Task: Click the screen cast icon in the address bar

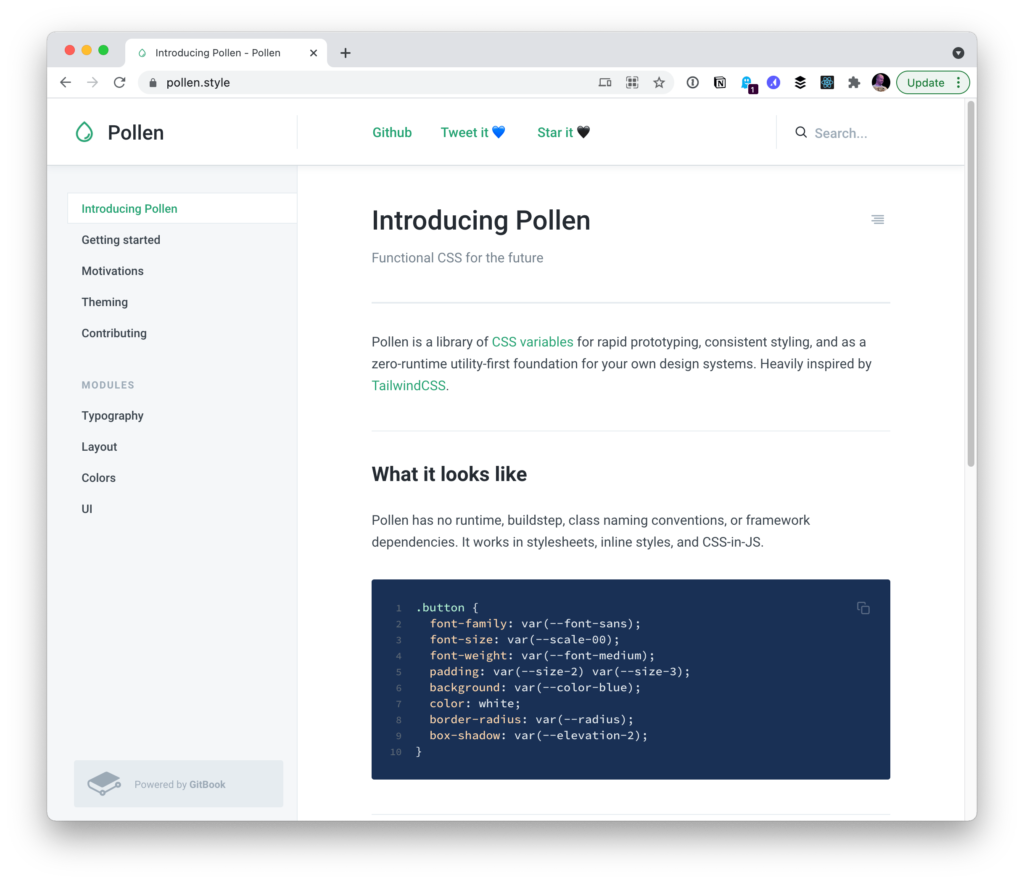Action: tap(605, 82)
